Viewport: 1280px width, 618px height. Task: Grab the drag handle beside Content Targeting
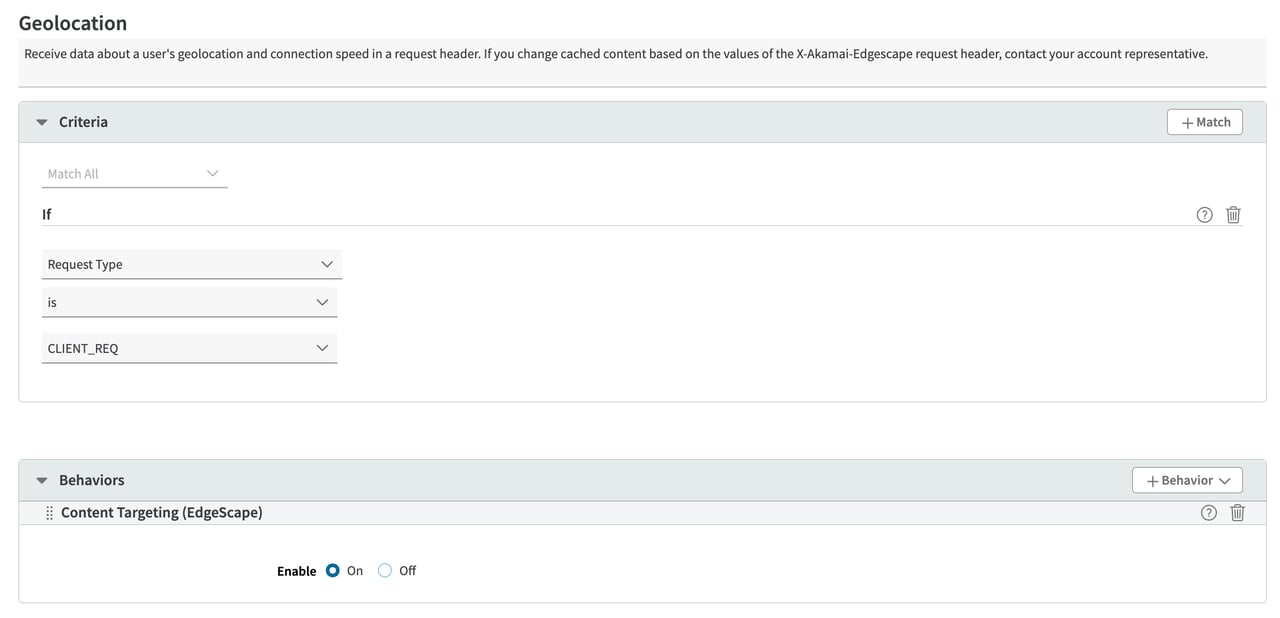coord(49,513)
